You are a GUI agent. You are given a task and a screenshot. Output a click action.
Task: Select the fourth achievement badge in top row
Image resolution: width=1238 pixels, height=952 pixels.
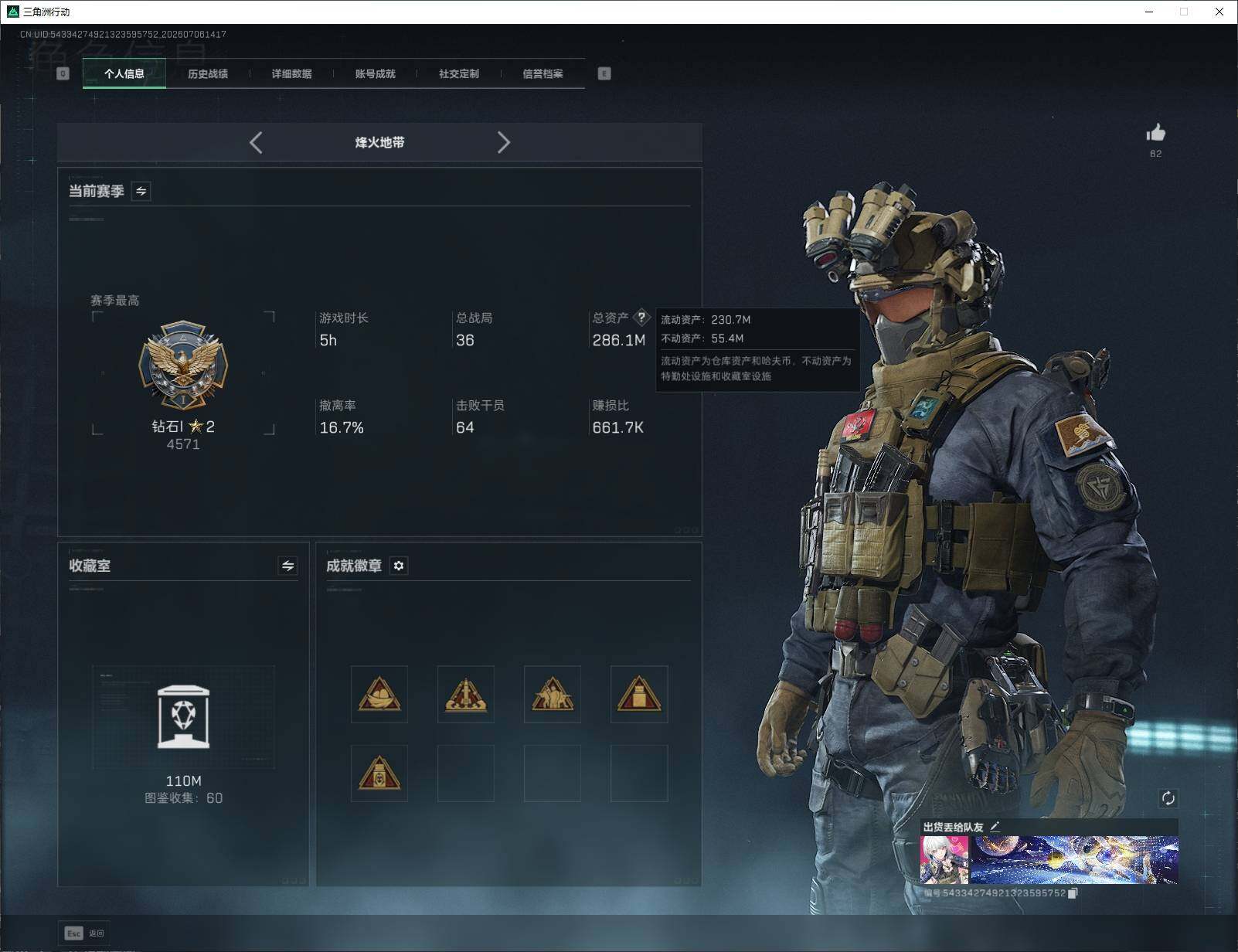click(639, 694)
